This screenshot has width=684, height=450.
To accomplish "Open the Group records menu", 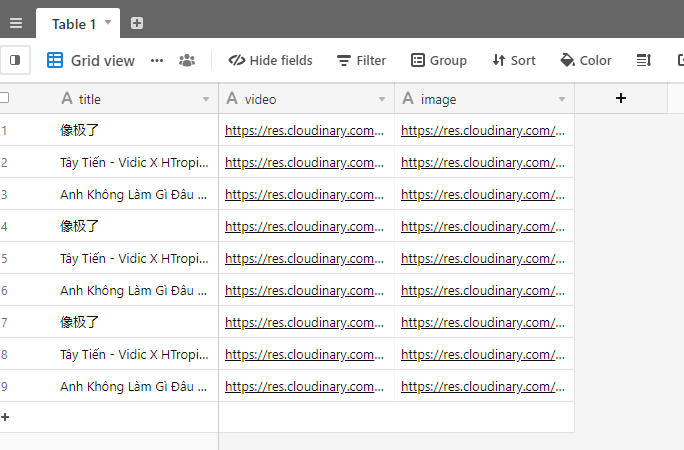I will [x=438, y=60].
